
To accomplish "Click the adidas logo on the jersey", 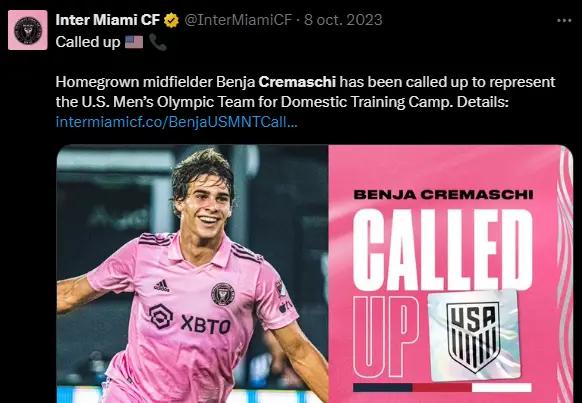I will coord(161,286).
